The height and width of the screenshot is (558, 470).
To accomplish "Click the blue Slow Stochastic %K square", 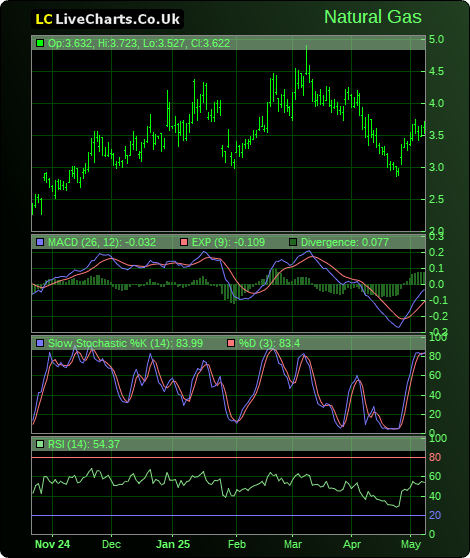I will coord(40,343).
